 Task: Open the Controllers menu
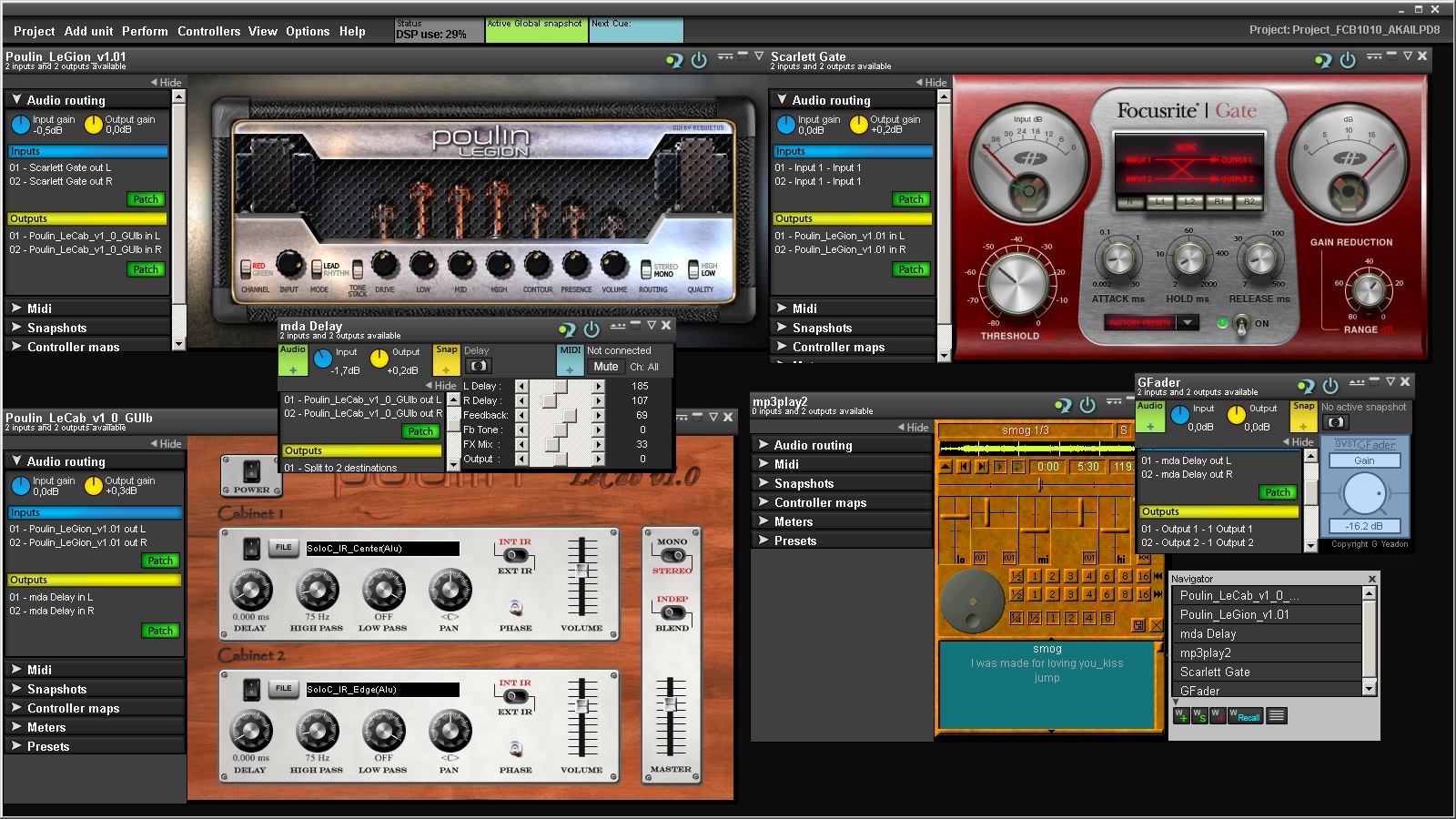tap(208, 31)
